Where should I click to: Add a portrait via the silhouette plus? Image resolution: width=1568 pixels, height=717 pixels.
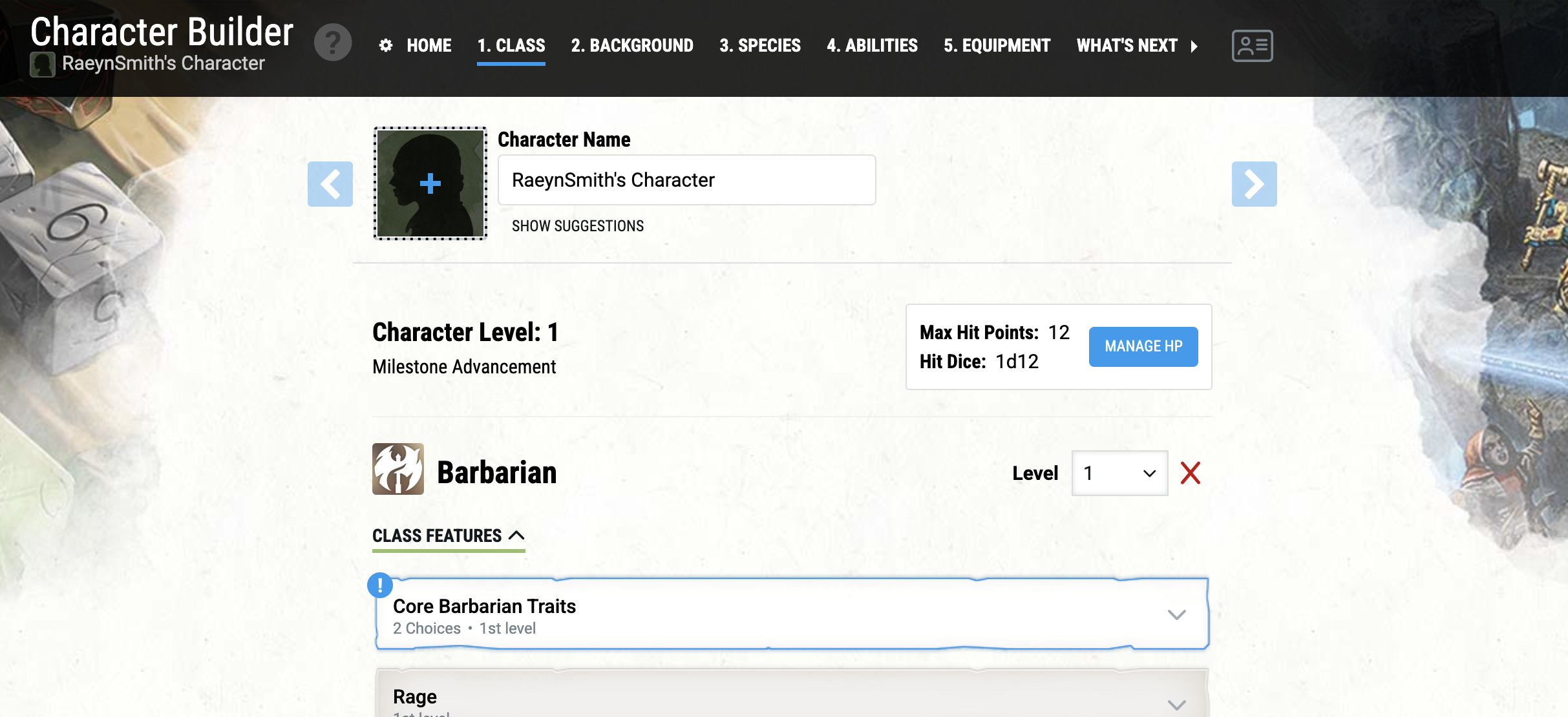coord(430,183)
